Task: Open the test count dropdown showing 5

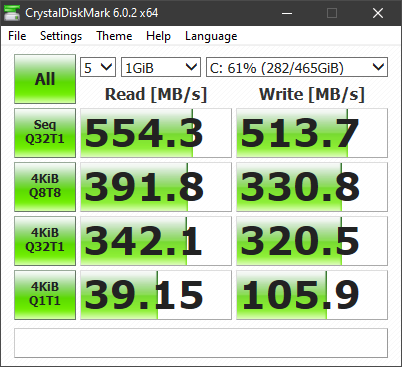Action: tap(98, 67)
